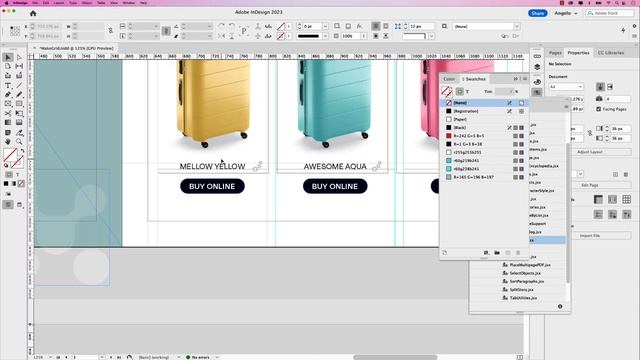Open the stroke weight dropdown
640x360 pixels.
(x=325, y=26)
